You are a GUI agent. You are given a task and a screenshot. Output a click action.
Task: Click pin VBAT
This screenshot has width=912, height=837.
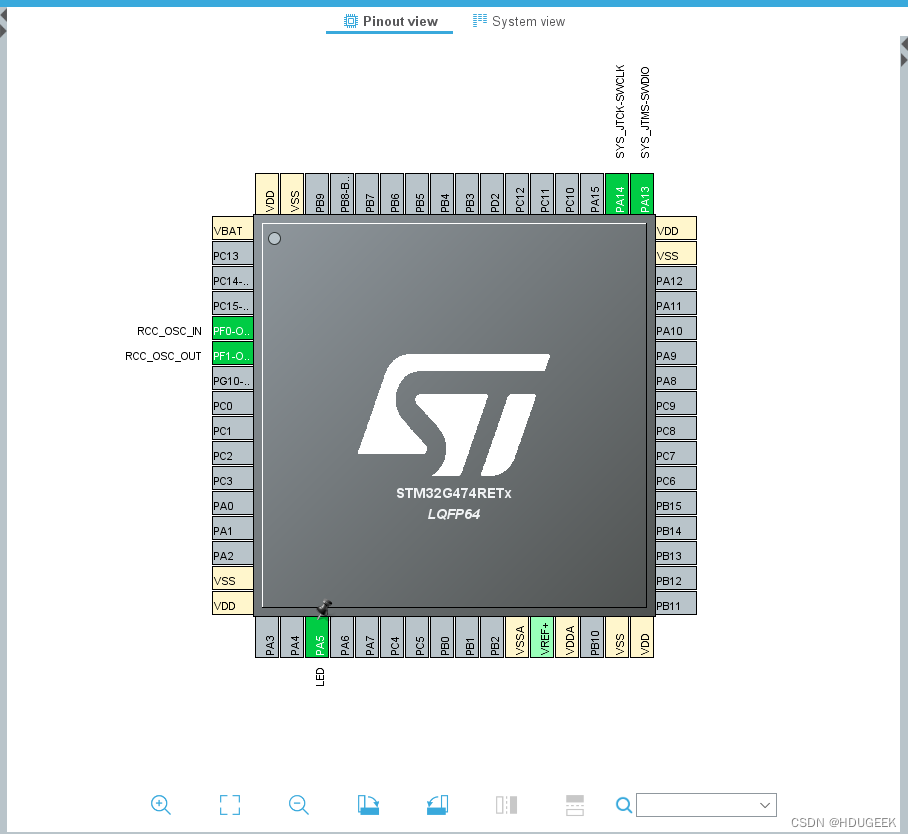[x=233, y=230]
